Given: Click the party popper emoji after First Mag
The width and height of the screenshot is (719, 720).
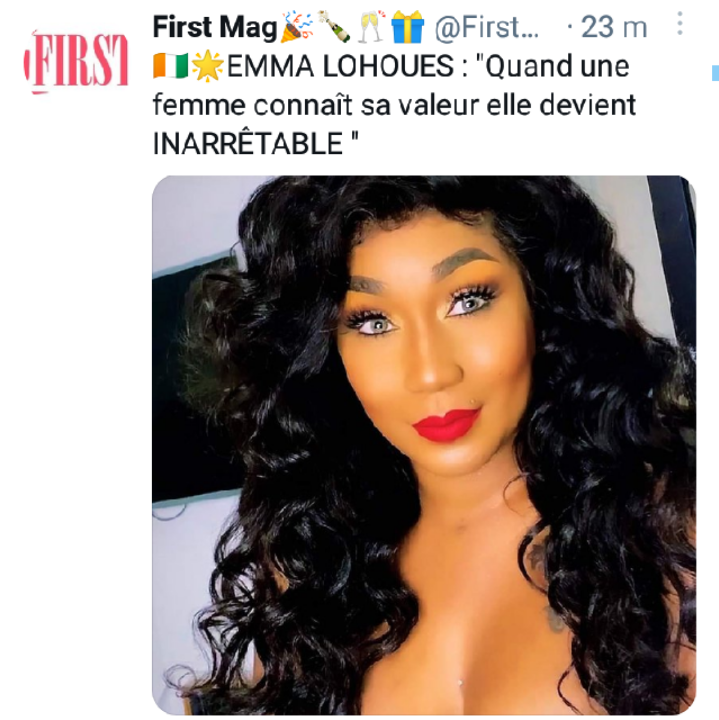Looking at the screenshot, I should coord(297,27).
